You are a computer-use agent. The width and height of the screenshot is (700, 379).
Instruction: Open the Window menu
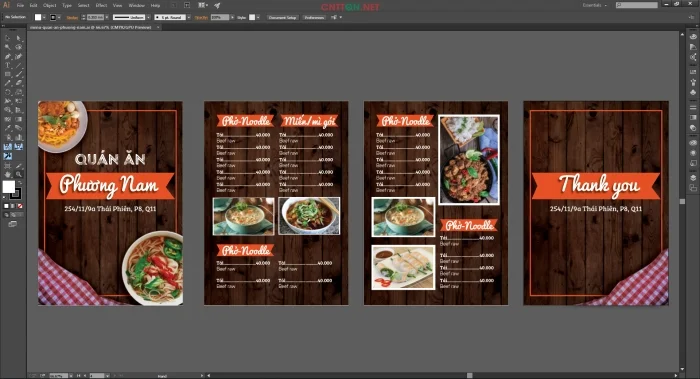pos(137,5)
